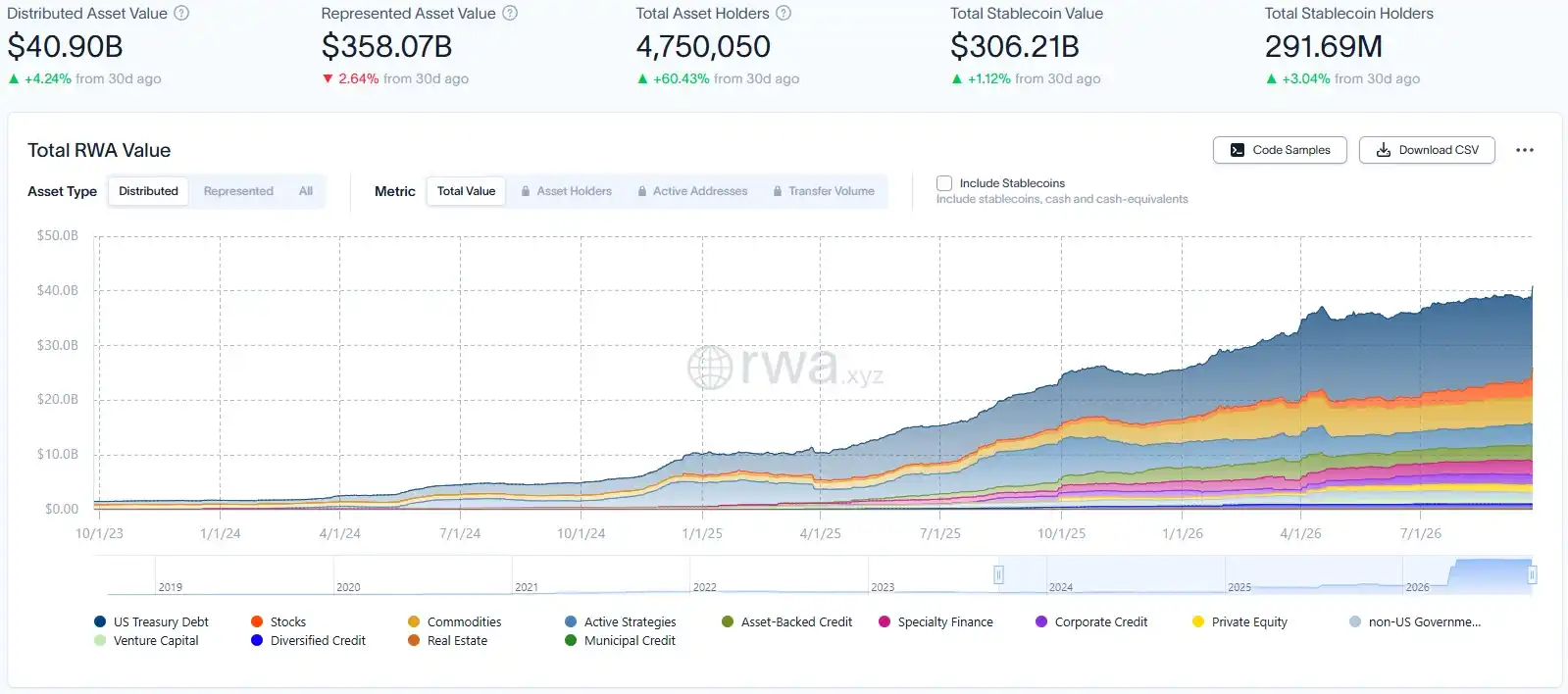The image size is (1568, 694).
Task: Click the left range selector handle
Action: click(998, 574)
